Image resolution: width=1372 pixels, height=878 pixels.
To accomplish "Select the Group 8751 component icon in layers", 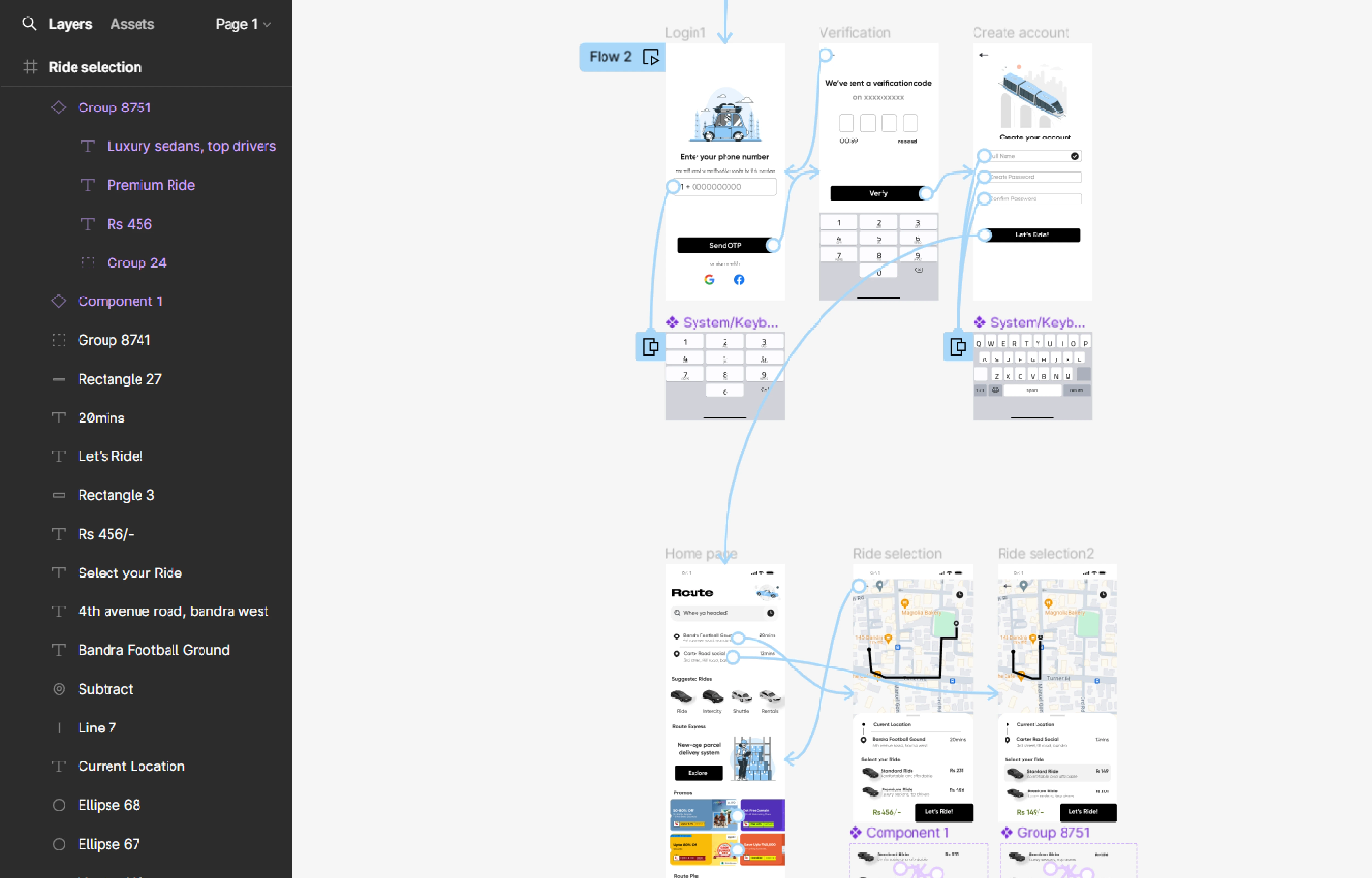I will (x=59, y=108).
